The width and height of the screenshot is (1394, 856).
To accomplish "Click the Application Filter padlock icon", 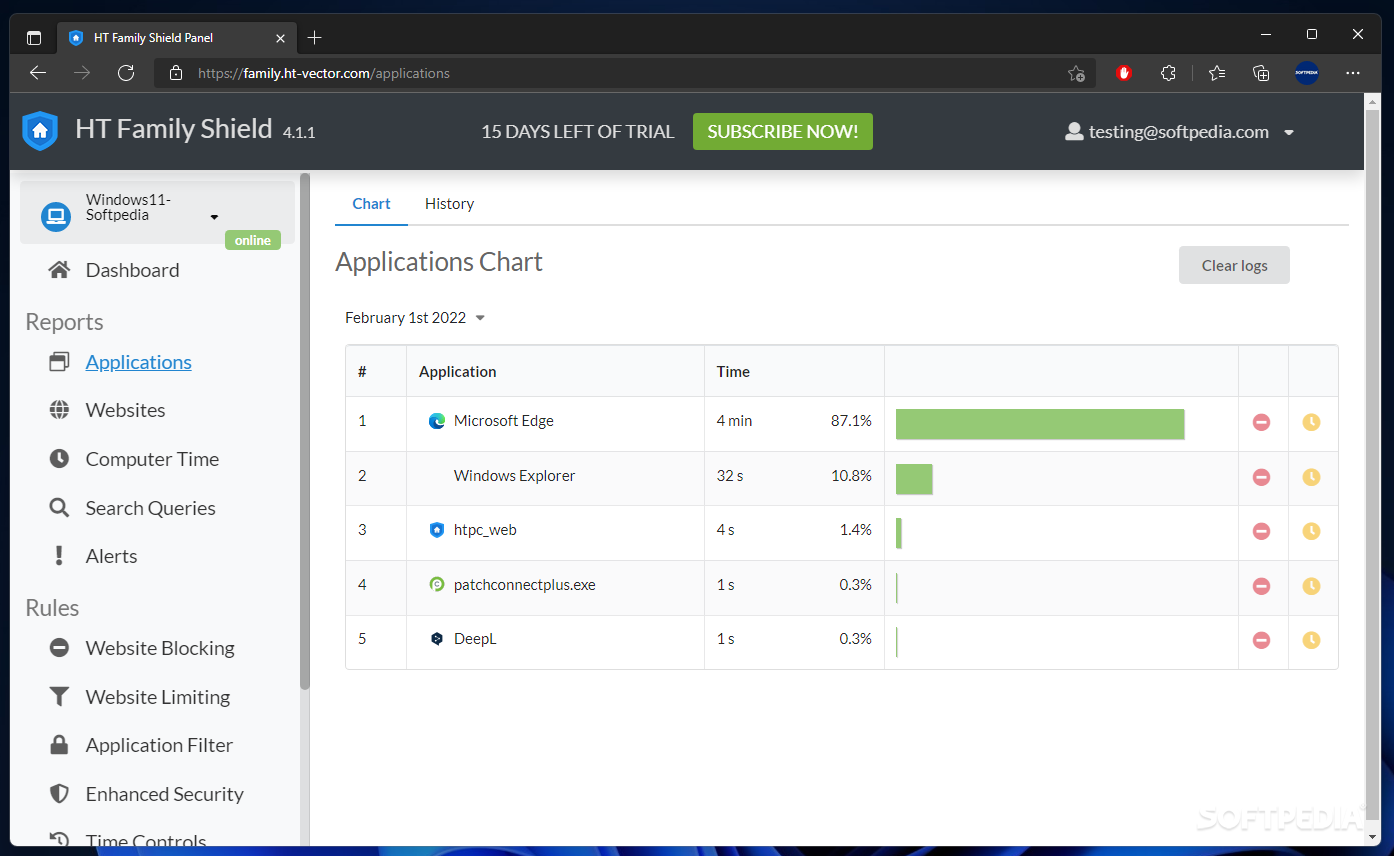I will click(x=59, y=745).
